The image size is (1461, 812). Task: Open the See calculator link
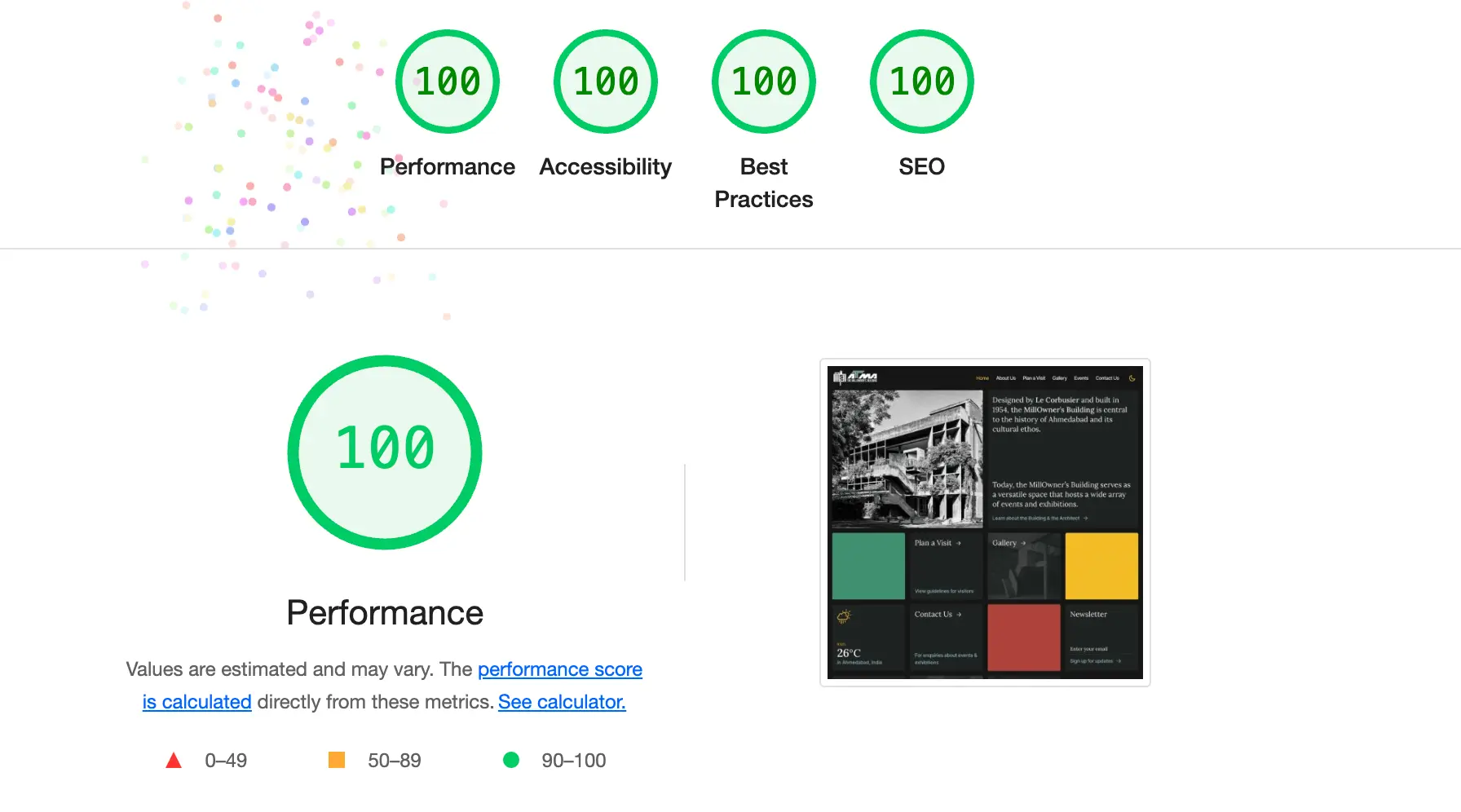pos(561,701)
